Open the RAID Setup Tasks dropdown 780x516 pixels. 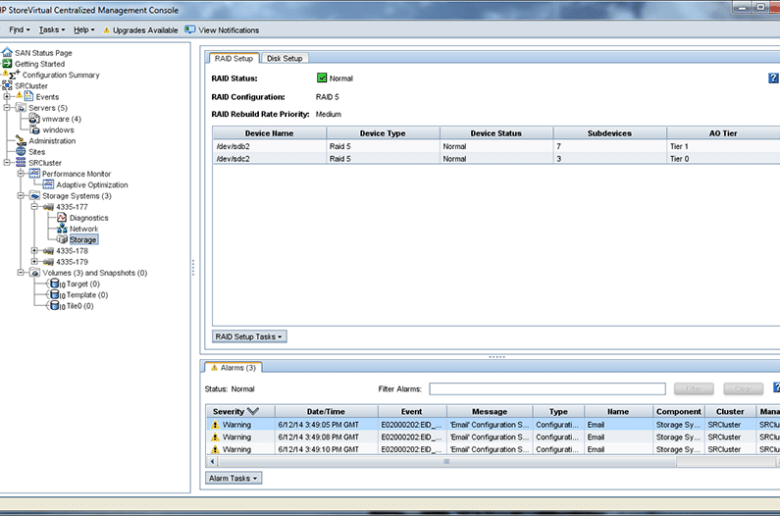(249, 336)
